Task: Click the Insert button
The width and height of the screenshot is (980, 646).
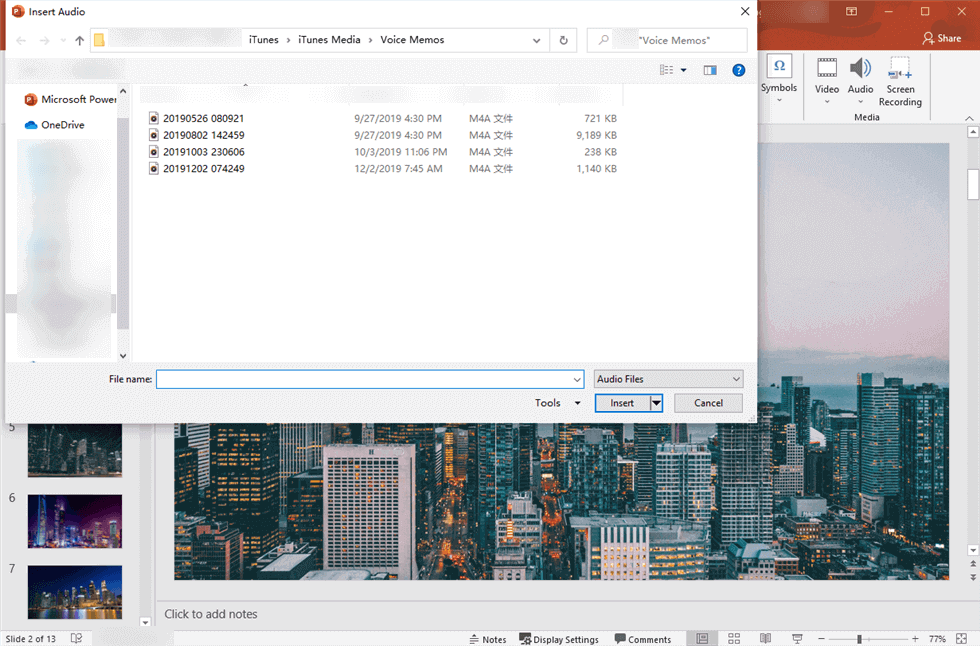Action: click(622, 403)
